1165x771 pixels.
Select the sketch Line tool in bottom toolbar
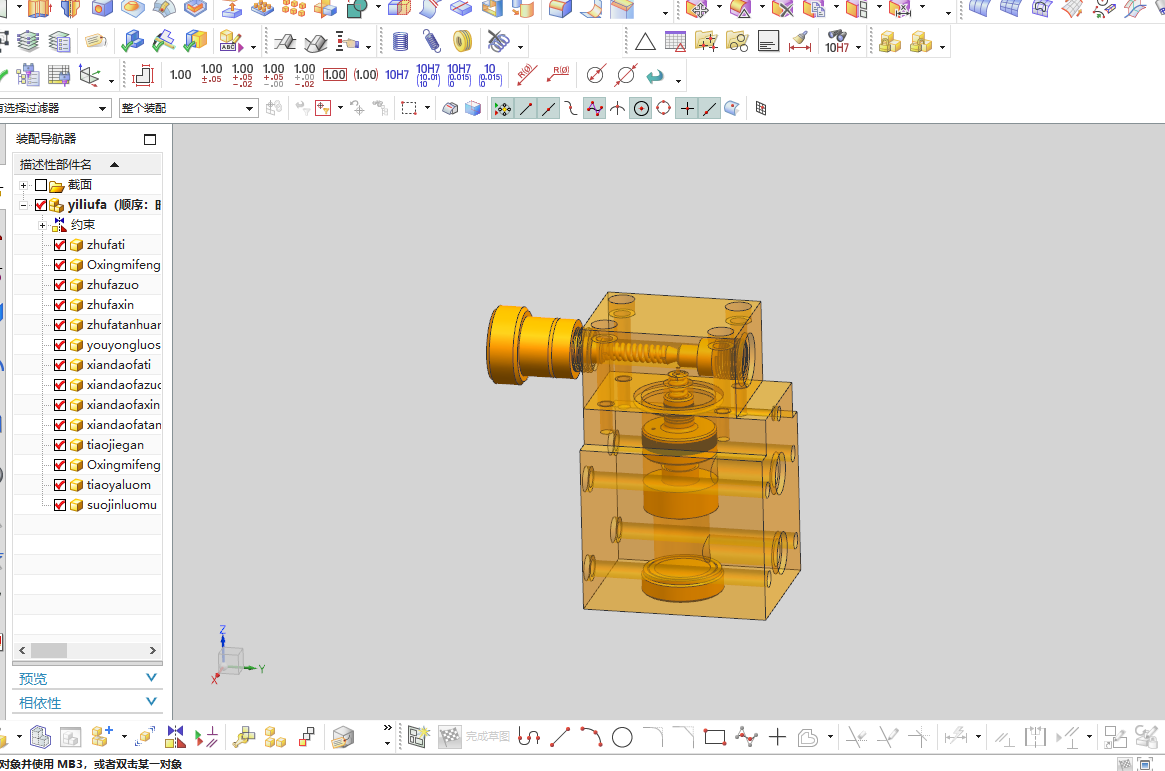tap(560, 737)
